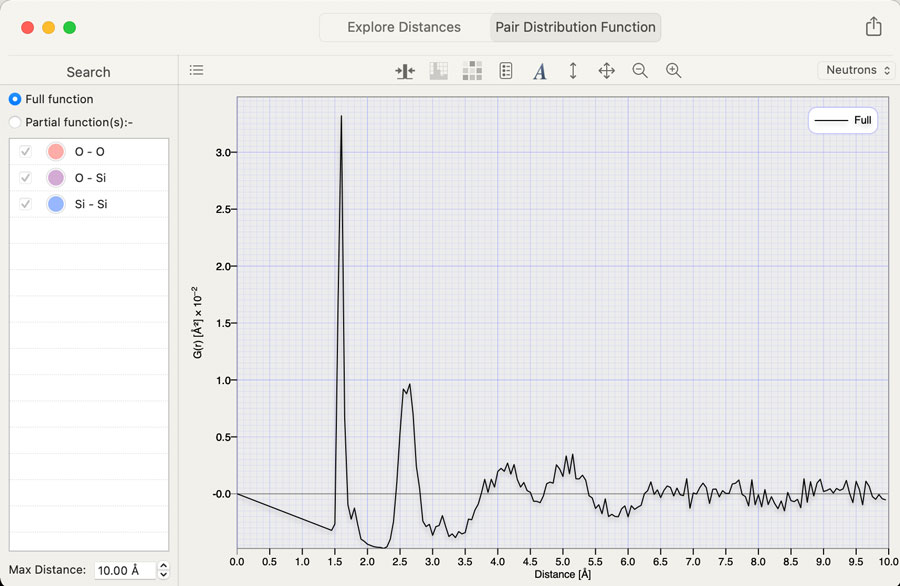Zoom out using the magnifier minus
Viewport: 900px width, 586px height.
[640, 71]
